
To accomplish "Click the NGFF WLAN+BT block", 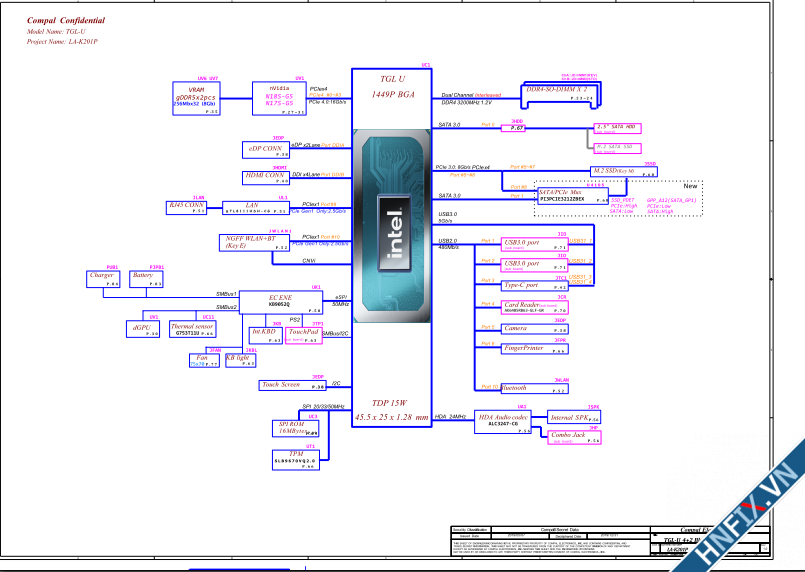I will (254, 242).
